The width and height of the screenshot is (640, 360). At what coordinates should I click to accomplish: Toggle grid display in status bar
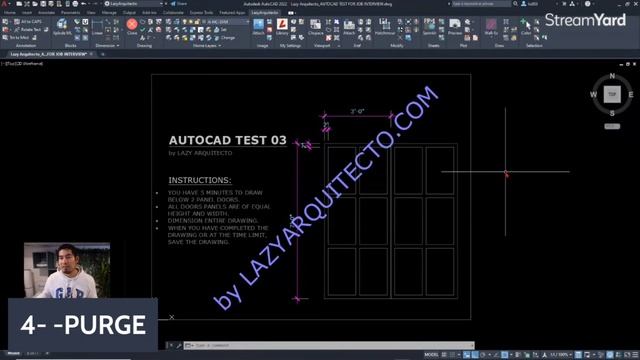click(x=444, y=355)
